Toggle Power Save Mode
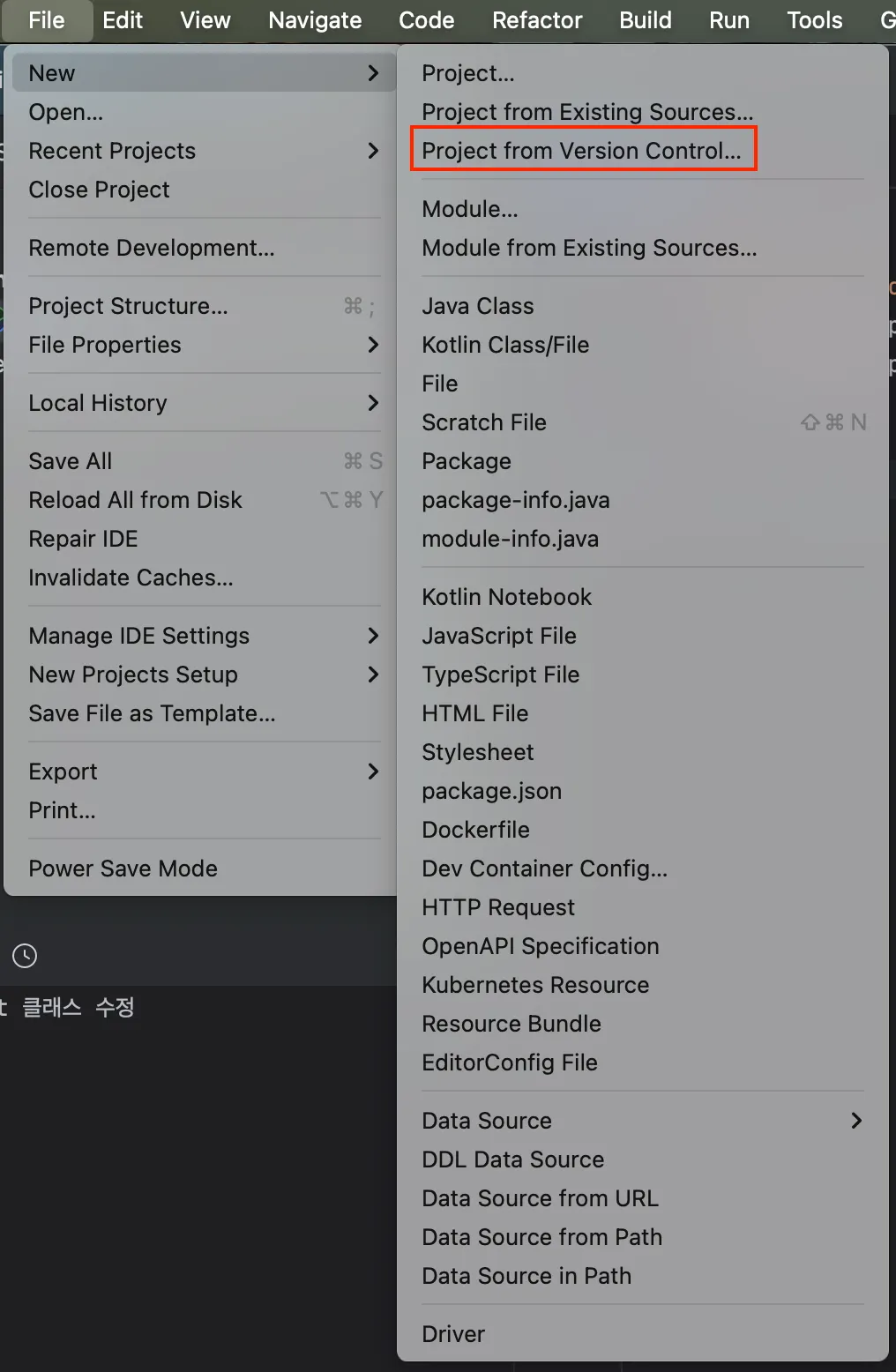The height and width of the screenshot is (1372, 896). (123, 869)
